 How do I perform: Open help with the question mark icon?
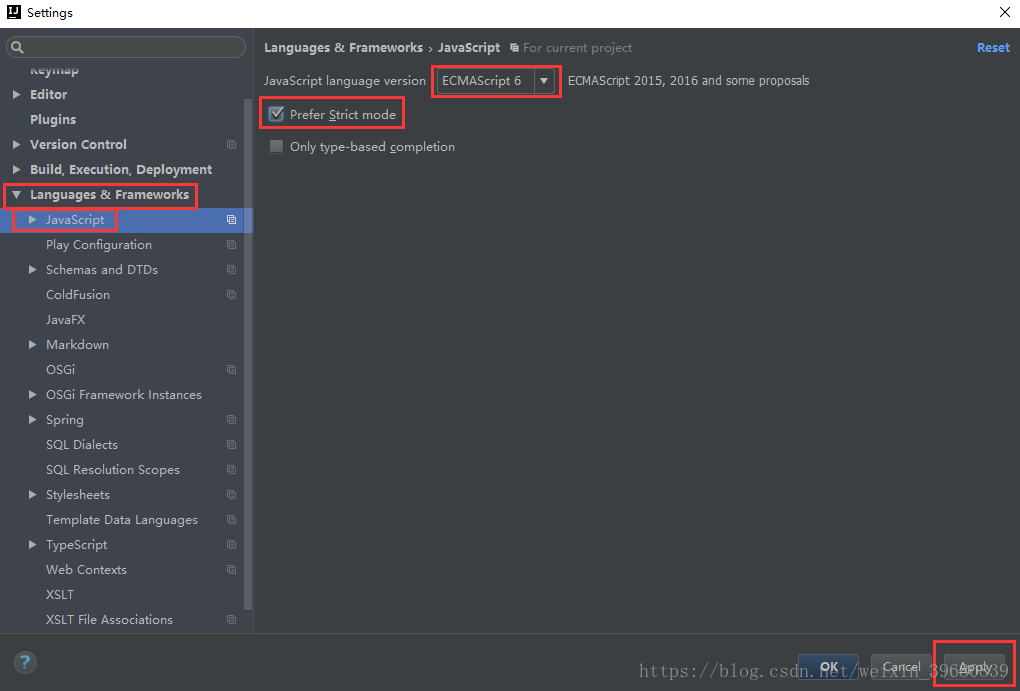click(25, 663)
